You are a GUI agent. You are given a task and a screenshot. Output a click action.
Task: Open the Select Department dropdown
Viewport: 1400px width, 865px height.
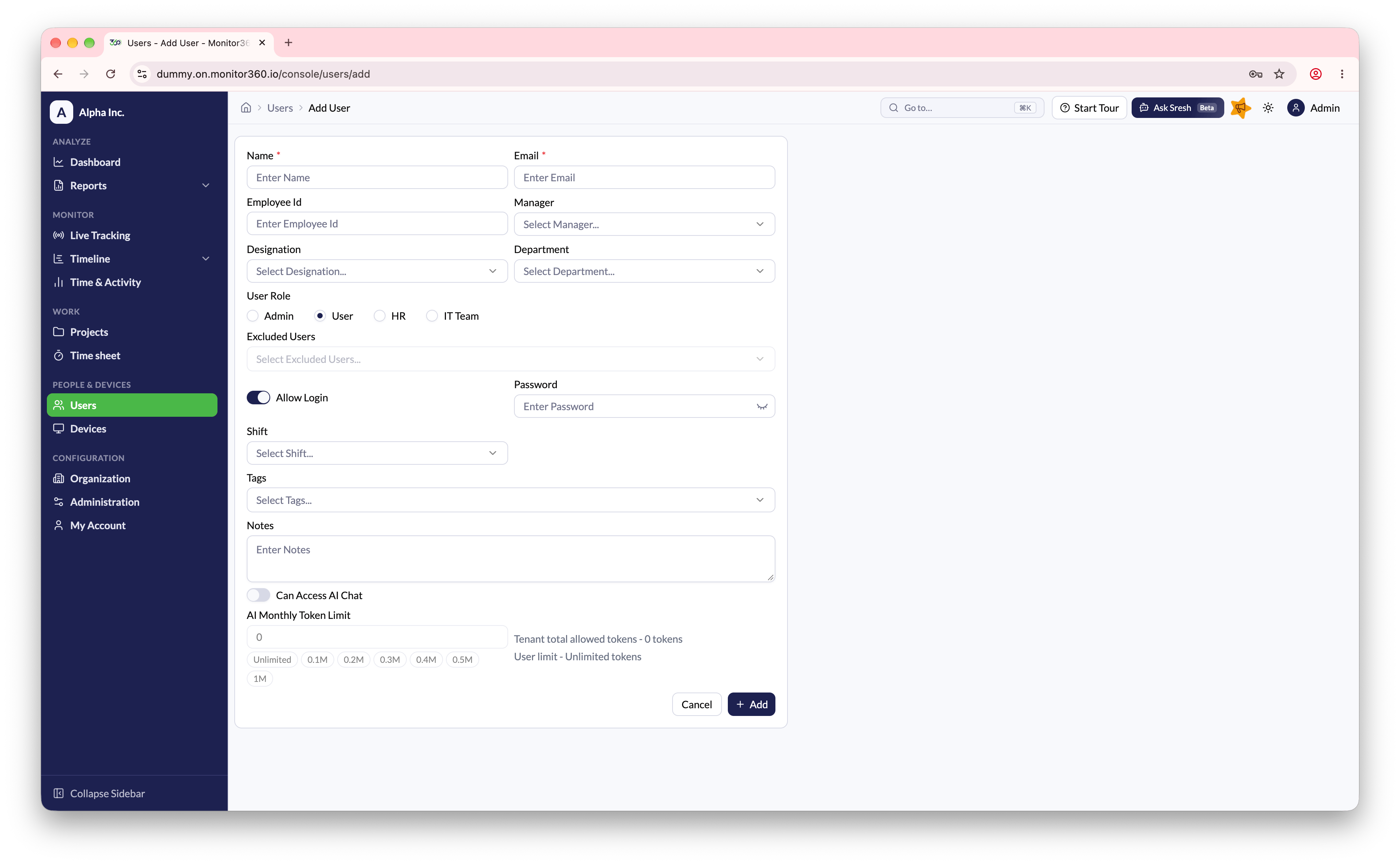click(644, 271)
